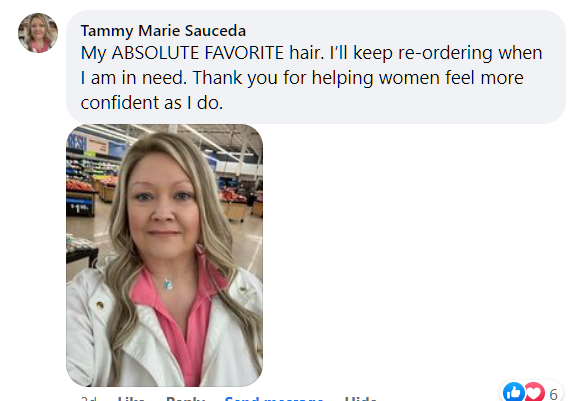This screenshot has height=401, width=584.
Task: Click the necklace pendant in the photo
Action: coord(168,284)
